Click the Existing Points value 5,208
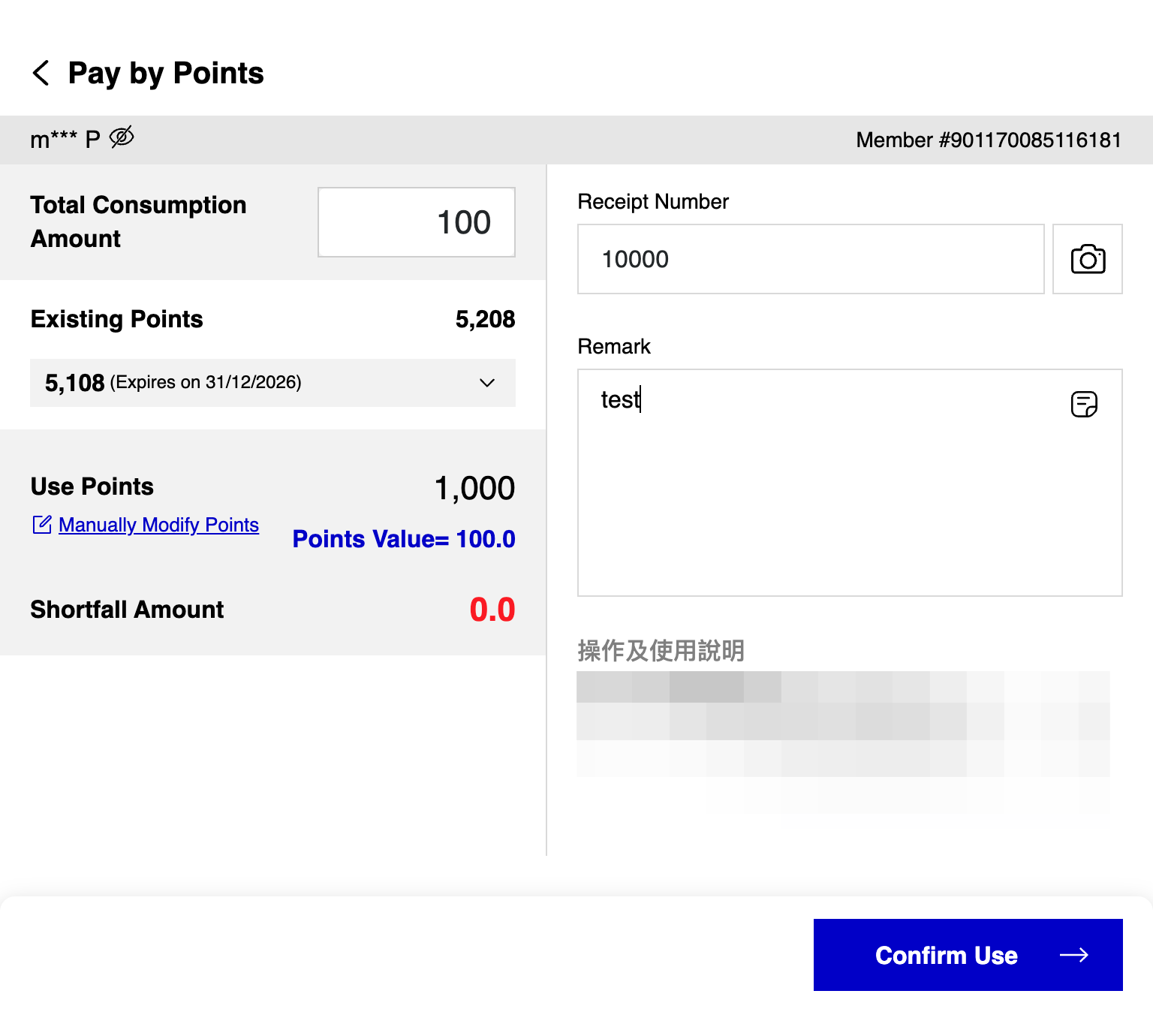The height and width of the screenshot is (1036, 1153). click(x=485, y=319)
